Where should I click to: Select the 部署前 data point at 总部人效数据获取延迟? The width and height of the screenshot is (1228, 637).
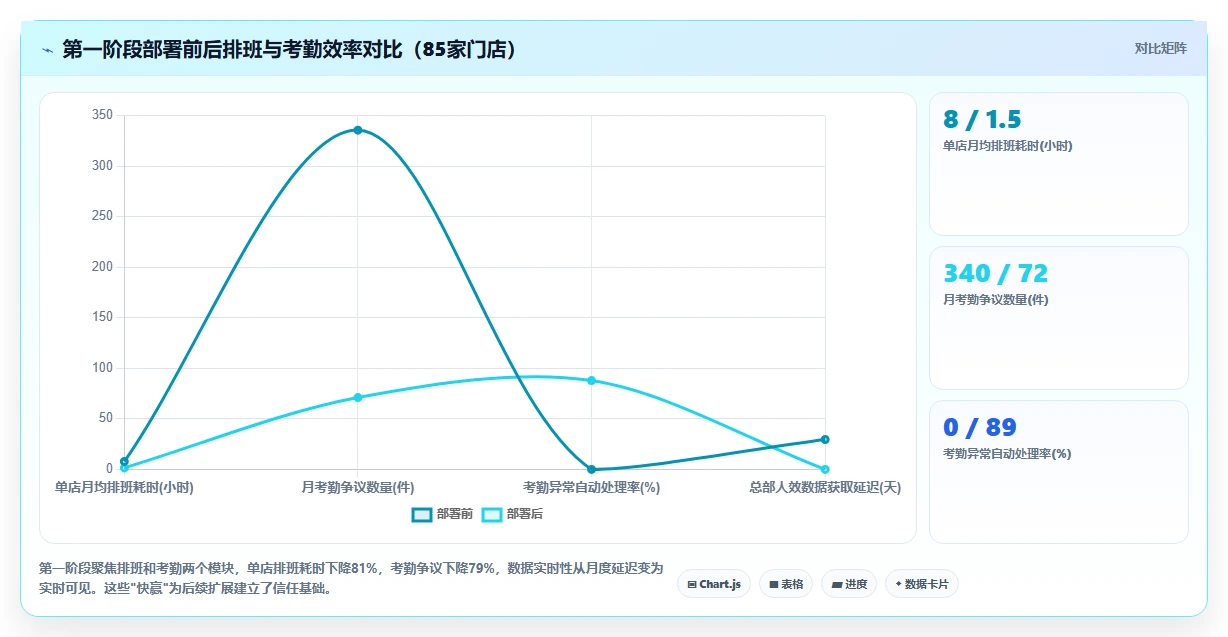(x=825, y=439)
